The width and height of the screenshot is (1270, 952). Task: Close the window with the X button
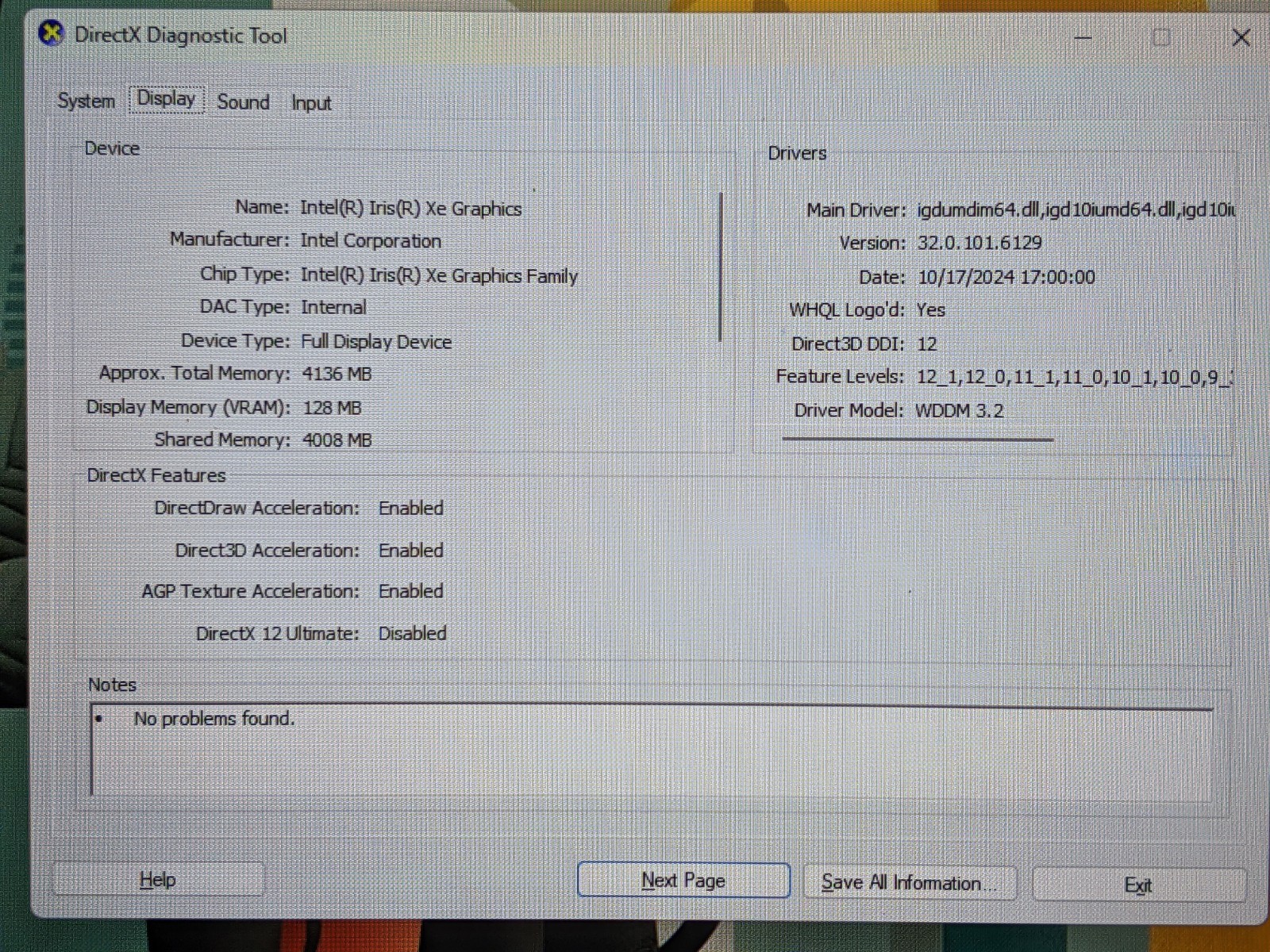point(1241,37)
